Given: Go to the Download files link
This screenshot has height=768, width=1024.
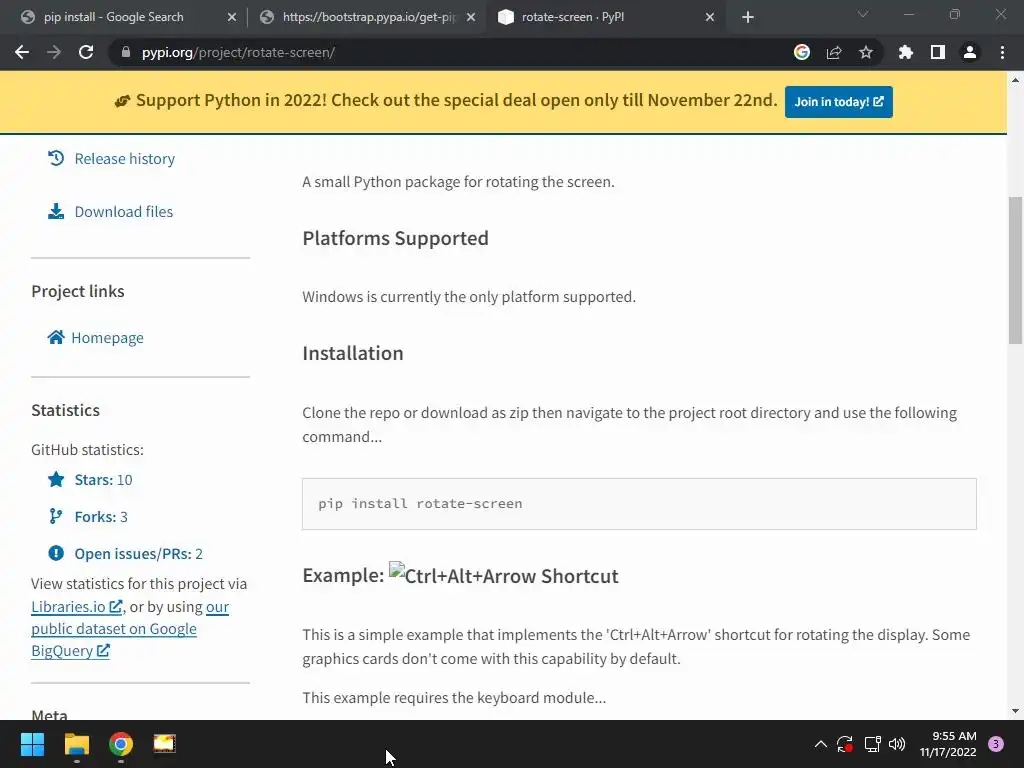Looking at the screenshot, I should (123, 211).
